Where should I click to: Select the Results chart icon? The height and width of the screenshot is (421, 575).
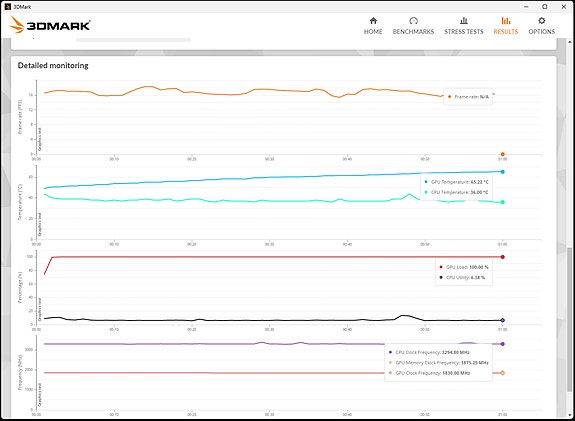(x=506, y=21)
